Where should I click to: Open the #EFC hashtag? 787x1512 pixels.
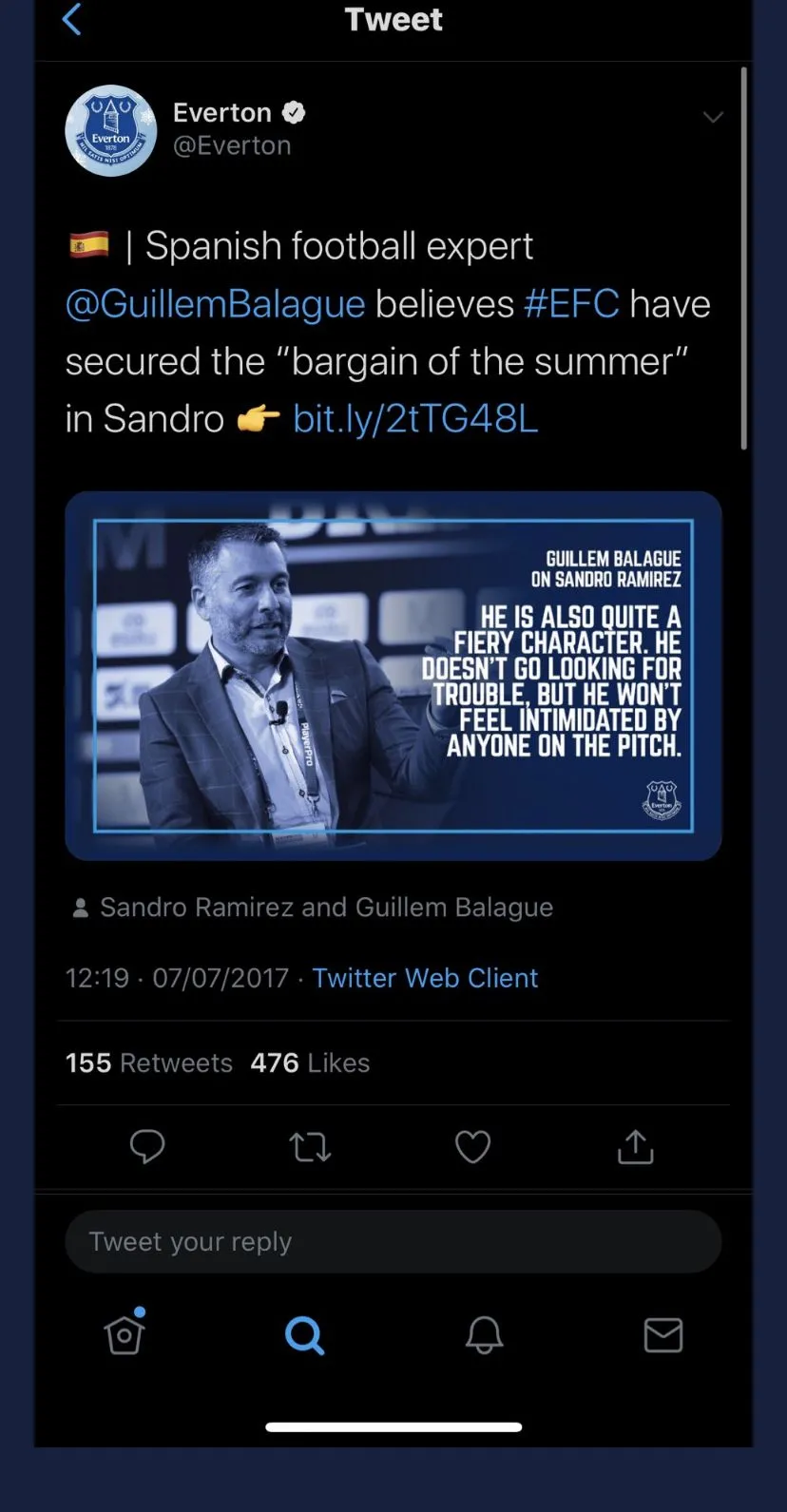[571, 304]
